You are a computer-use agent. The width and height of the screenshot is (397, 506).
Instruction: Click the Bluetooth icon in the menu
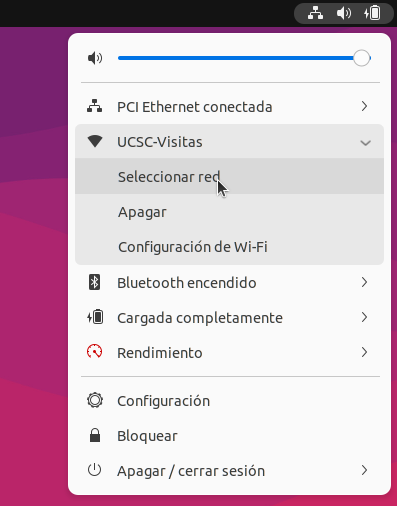point(95,283)
